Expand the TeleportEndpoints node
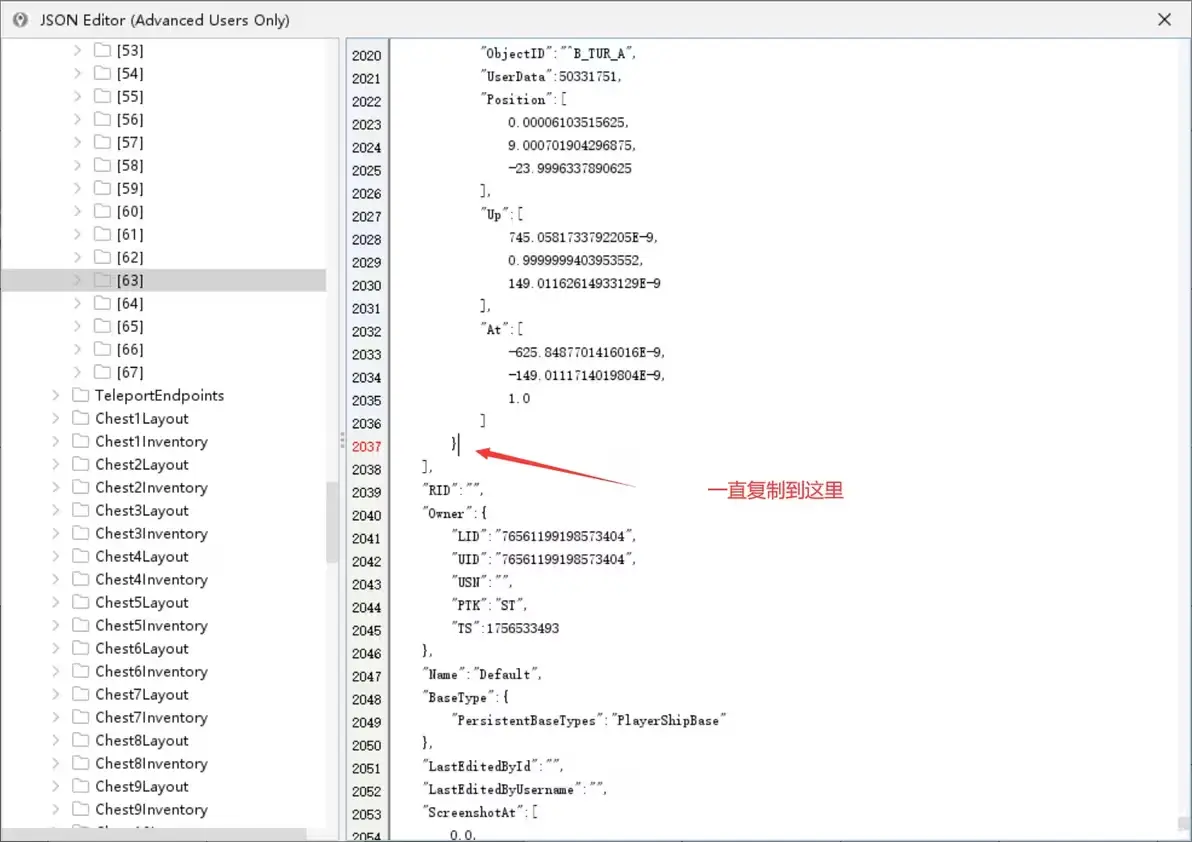Screen dimensions: 1192x842 click(x=55, y=395)
